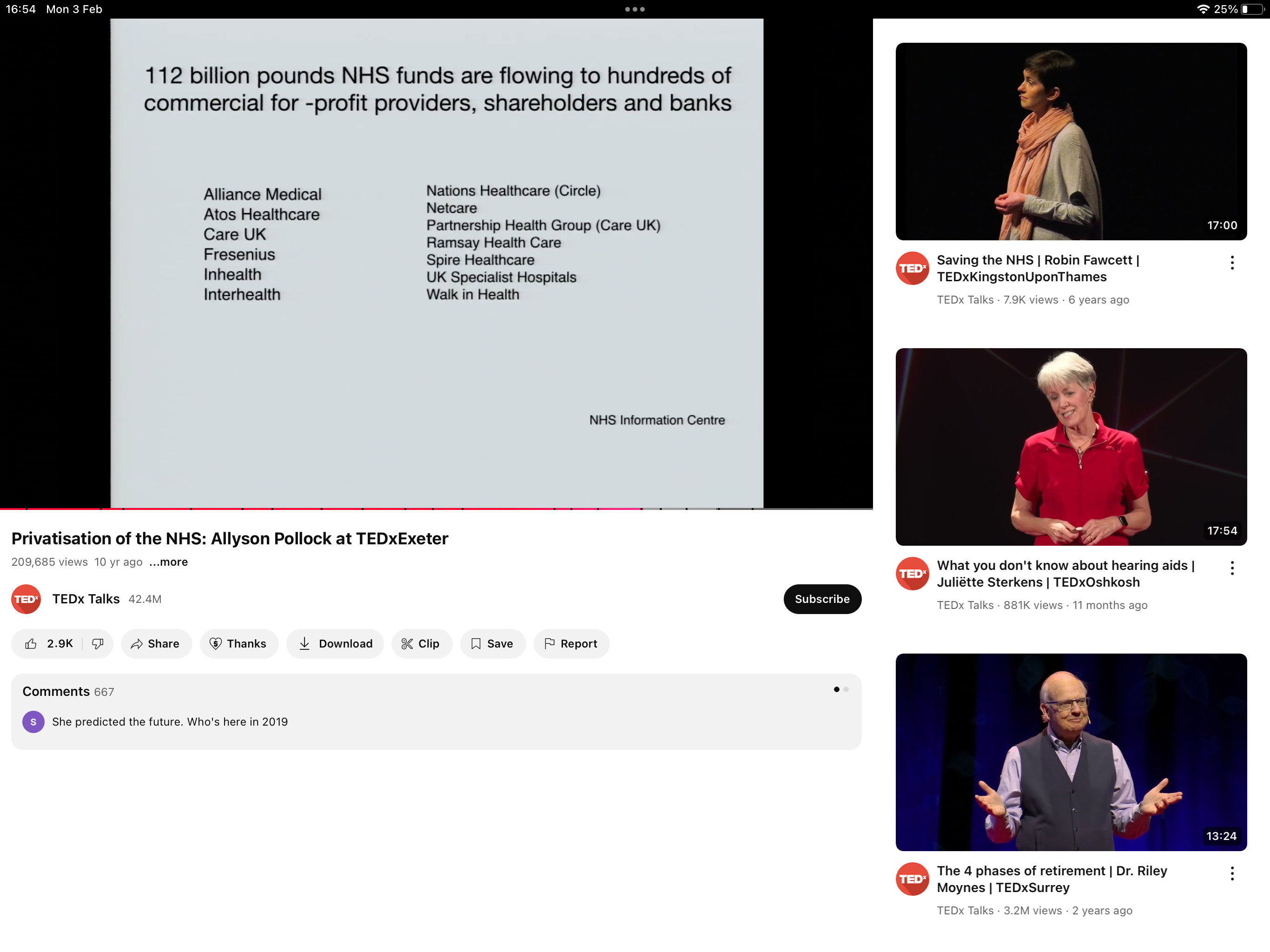Screen dimensions: 1270x952
Task: Tap 13:24 duration badge on retirement thumbnail
Action: (1221, 836)
